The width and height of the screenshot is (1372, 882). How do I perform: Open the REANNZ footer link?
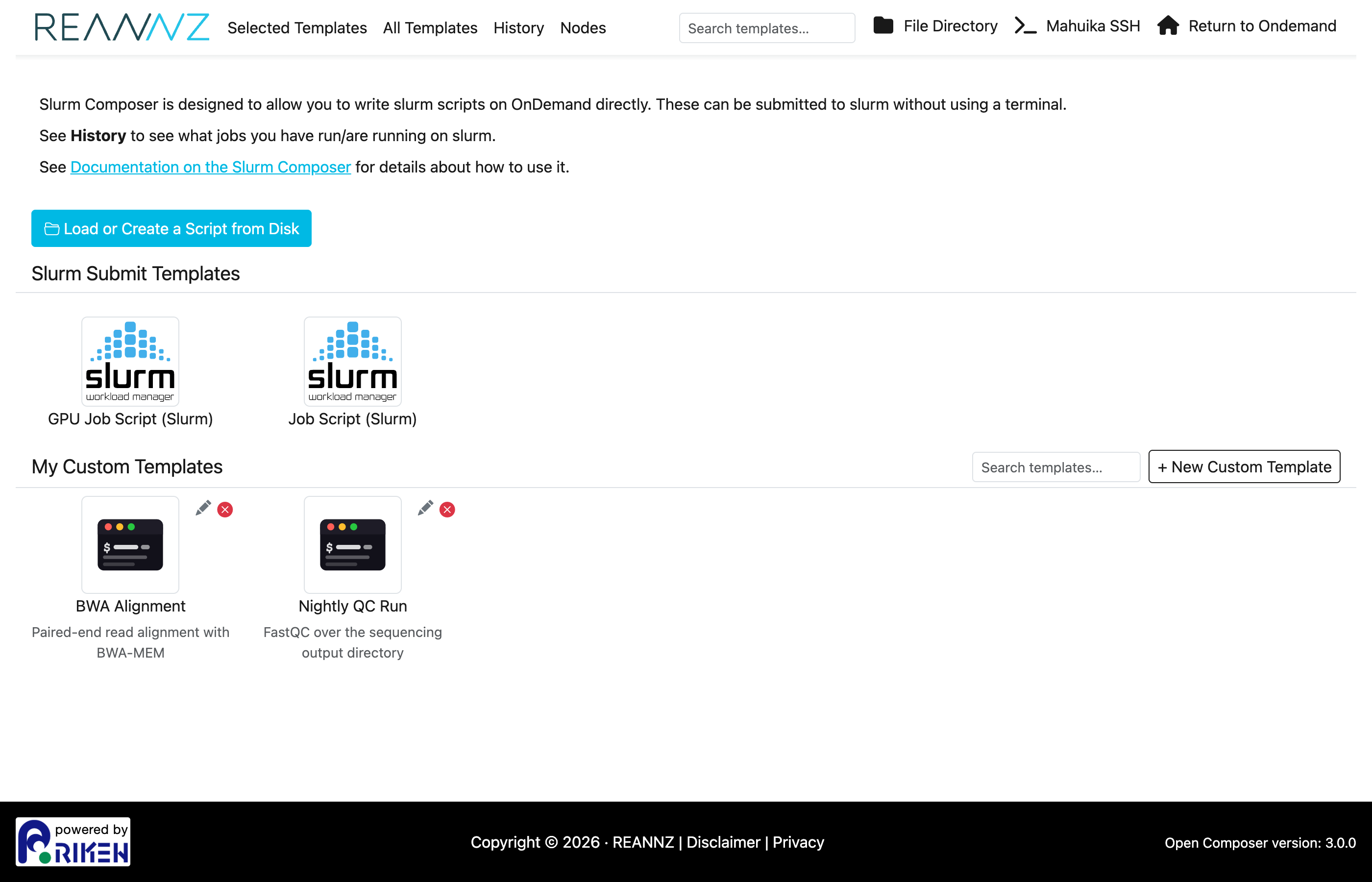[643, 842]
